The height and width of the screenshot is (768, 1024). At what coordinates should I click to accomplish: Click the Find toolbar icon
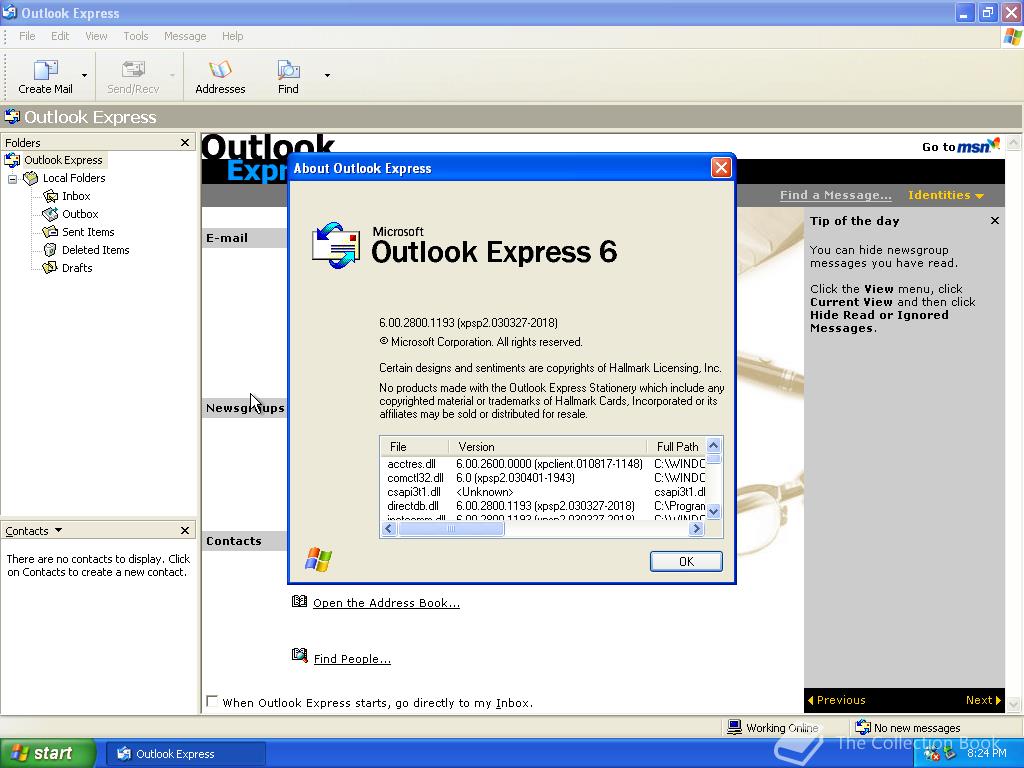click(288, 69)
